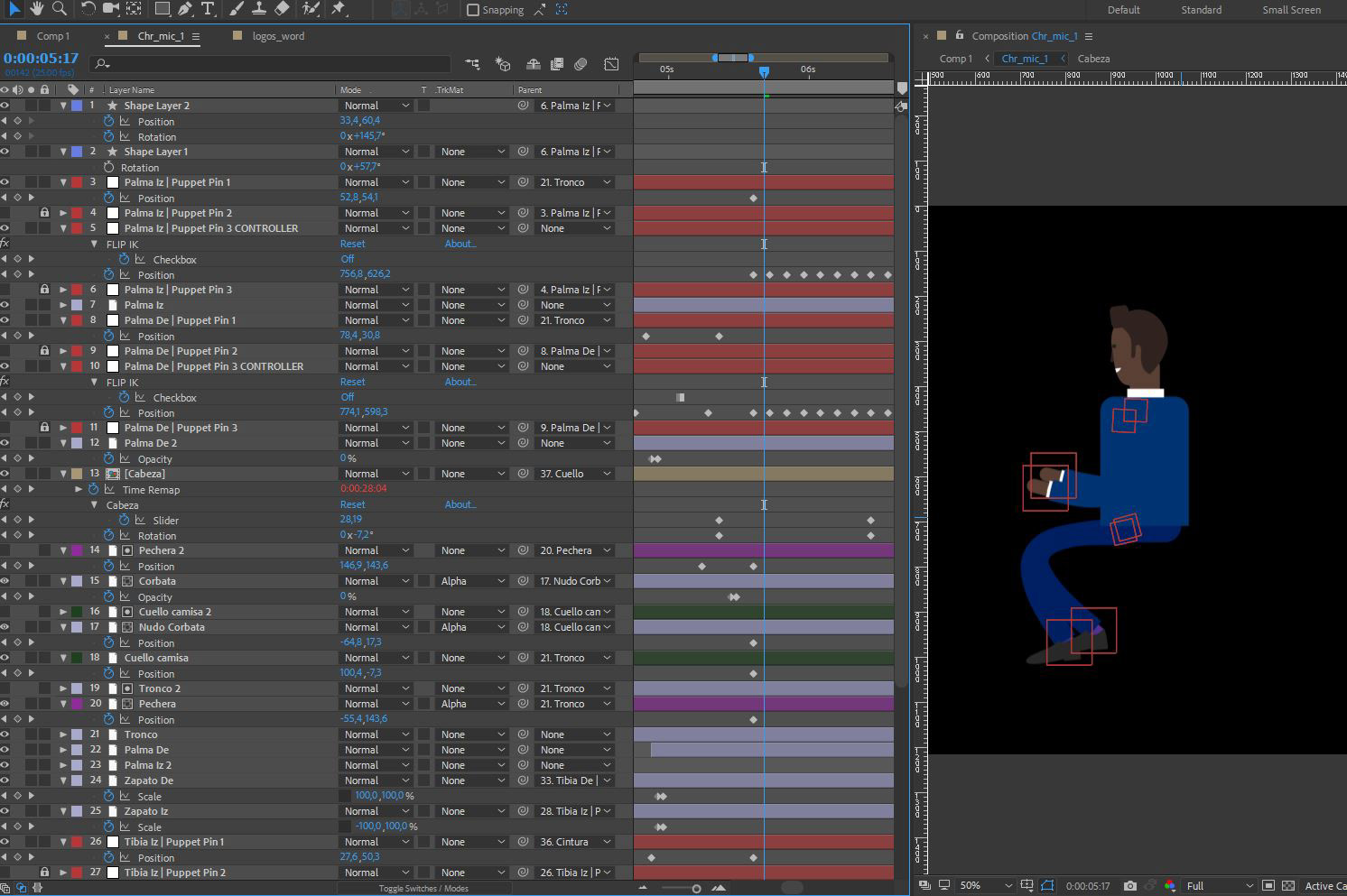The image size is (1347, 896).
Task: Click About for the first FLIP IK effect
Action: pos(460,244)
